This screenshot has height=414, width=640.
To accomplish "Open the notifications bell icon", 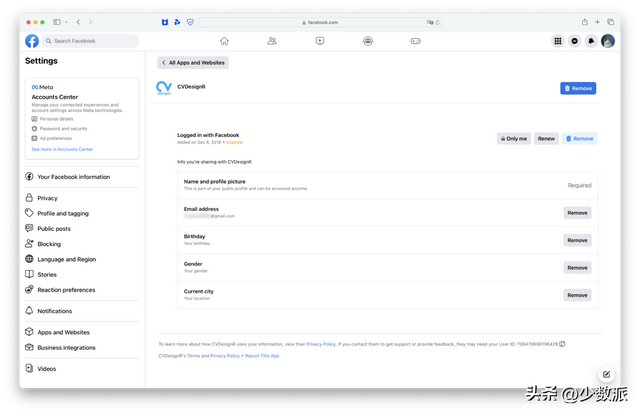I will pyautogui.click(x=591, y=41).
